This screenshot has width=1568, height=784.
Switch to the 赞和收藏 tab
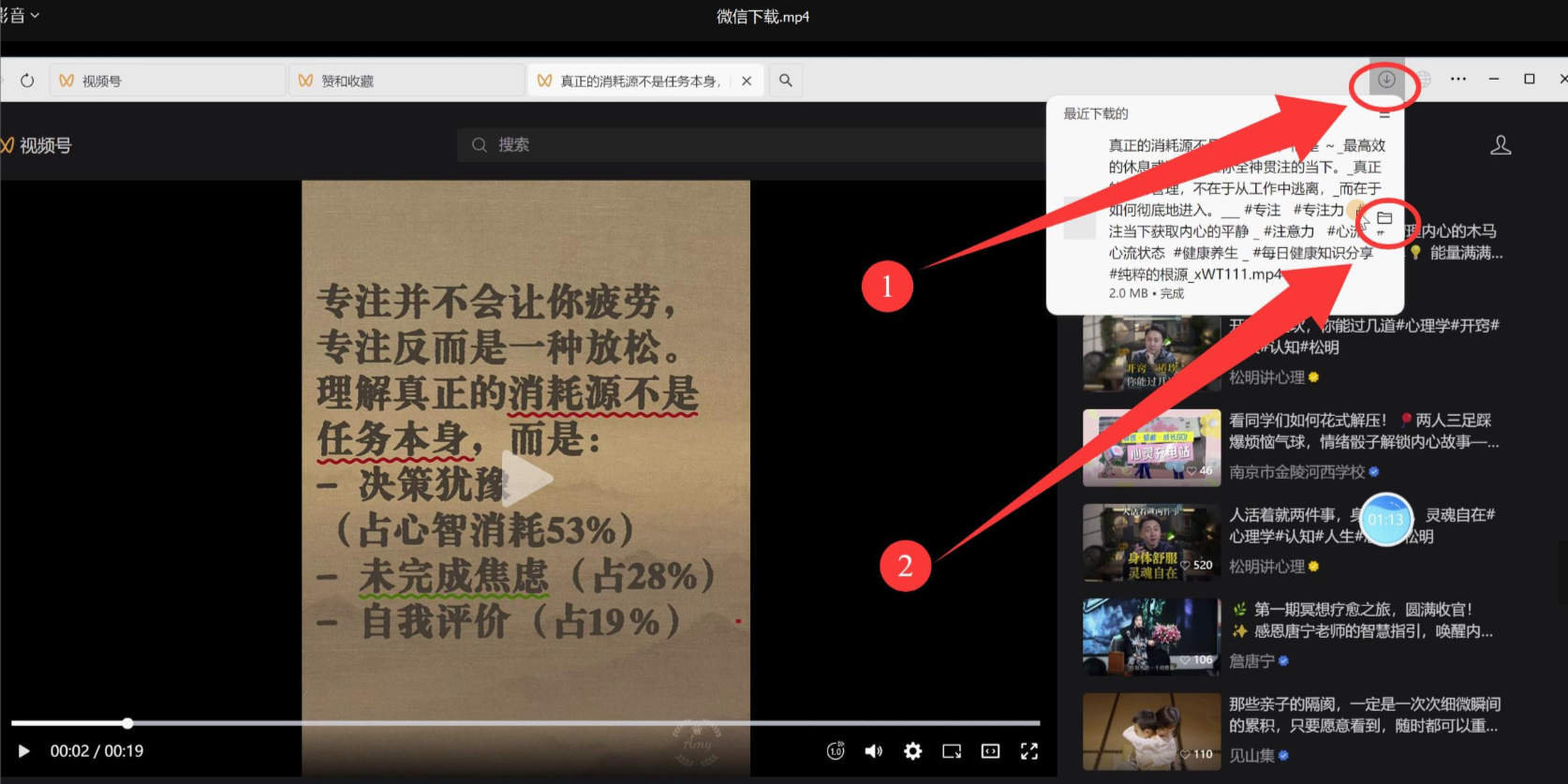pyautogui.click(x=348, y=81)
